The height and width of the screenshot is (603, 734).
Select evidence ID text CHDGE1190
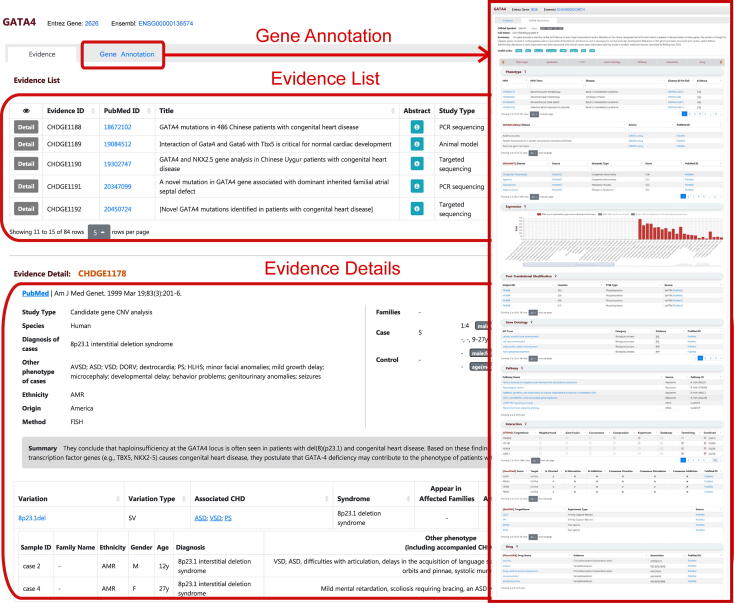click(64, 164)
